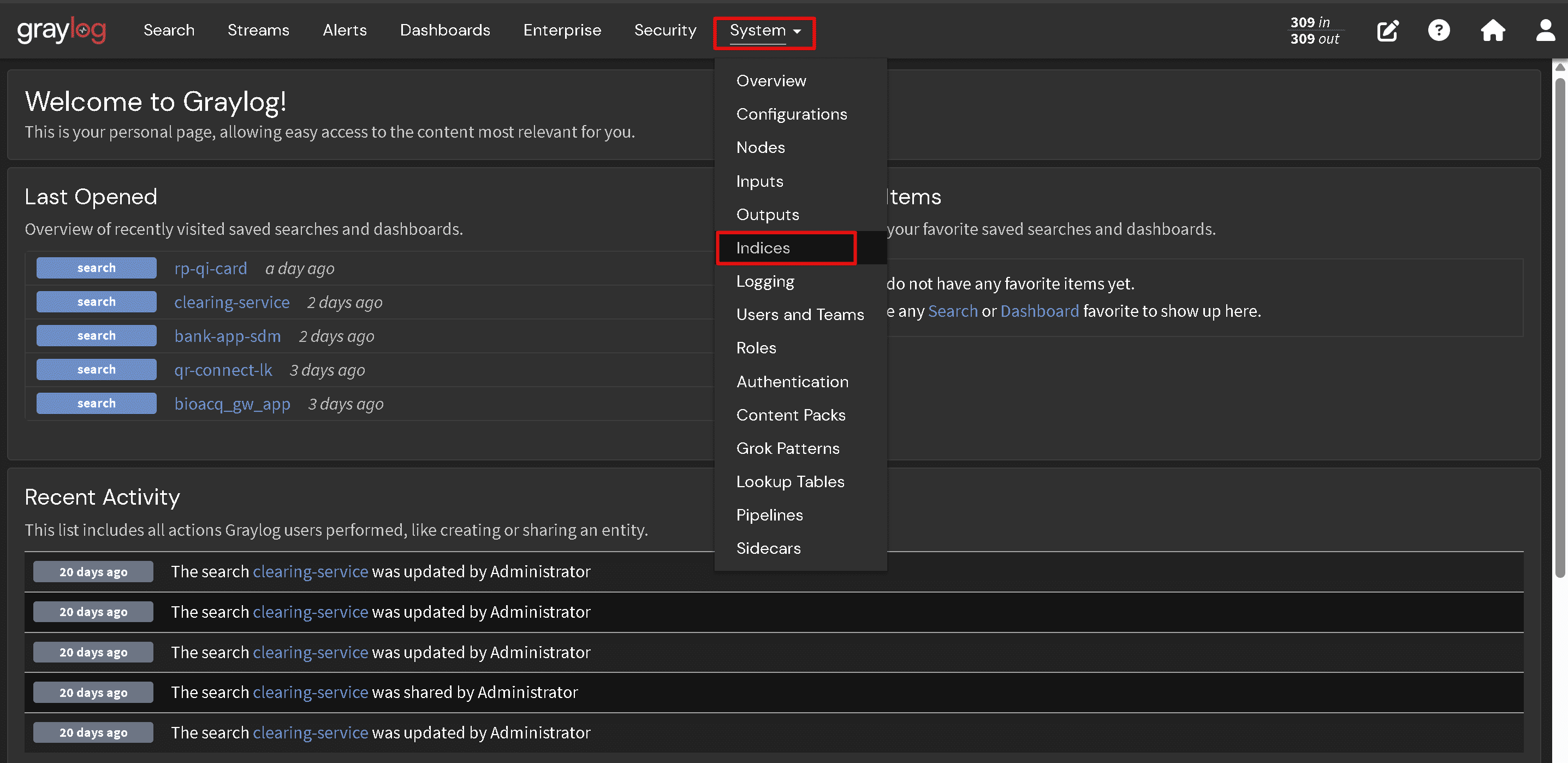Select Content Packs in System menu
Screen dimensions: 1568x763
tap(800, 415)
